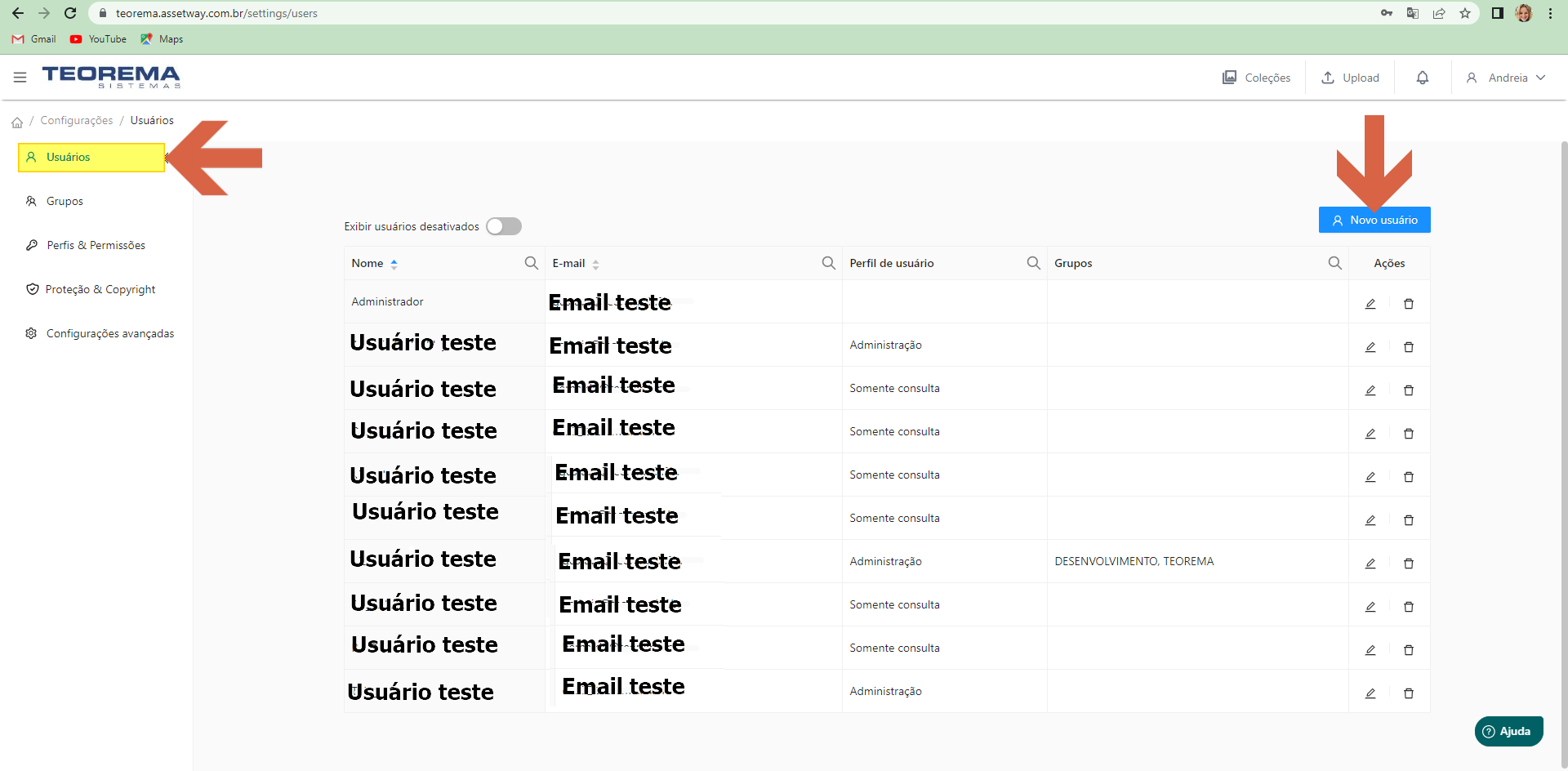1568x771 pixels.
Task: Click the Upload button
Action: (x=1351, y=78)
